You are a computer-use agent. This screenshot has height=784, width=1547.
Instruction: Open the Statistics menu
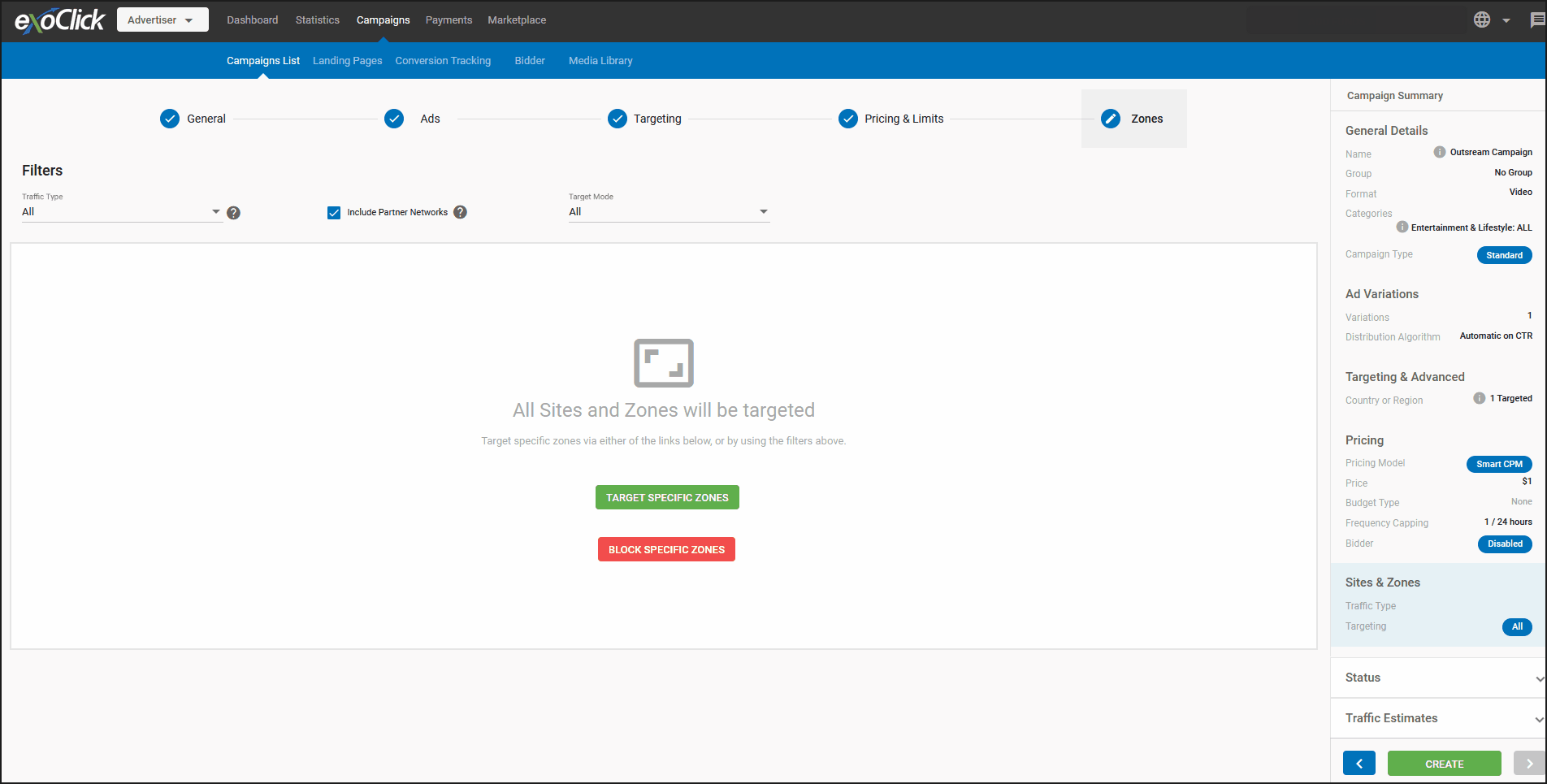pos(318,19)
